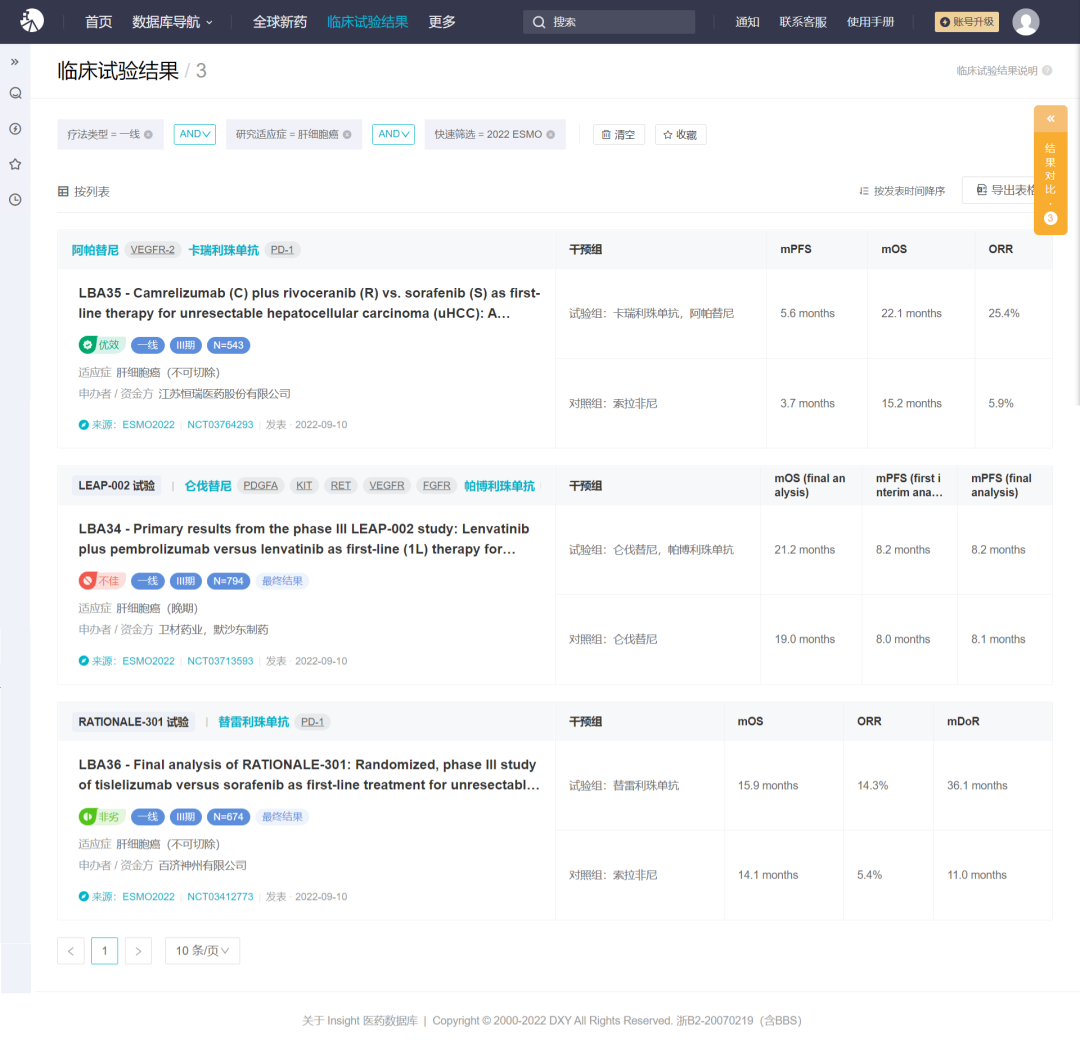The image size is (1080, 1049).
Task: Open 联系客服 in the navbar
Action: [803, 22]
